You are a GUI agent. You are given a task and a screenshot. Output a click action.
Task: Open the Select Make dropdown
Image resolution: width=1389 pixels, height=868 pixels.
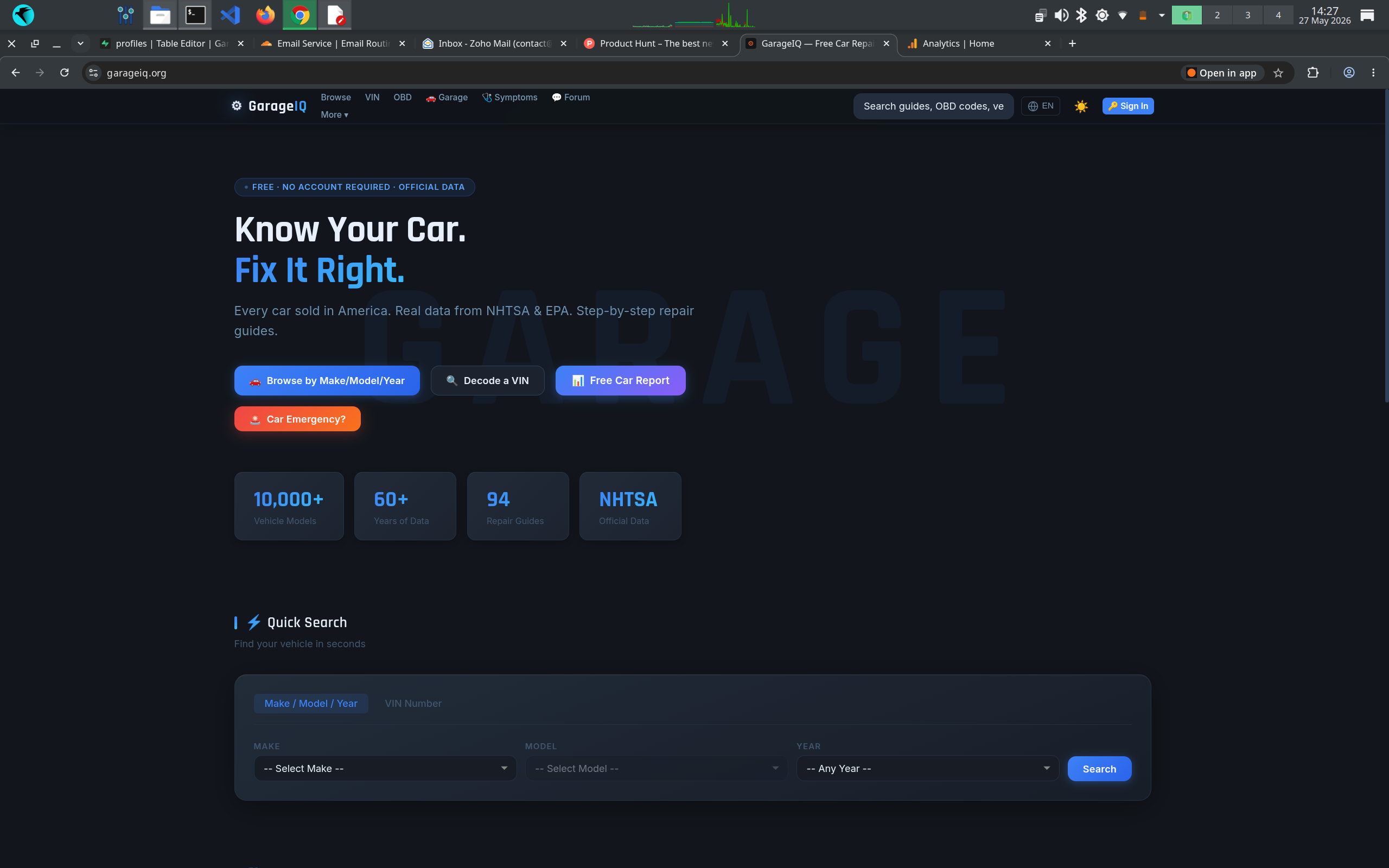(x=385, y=768)
